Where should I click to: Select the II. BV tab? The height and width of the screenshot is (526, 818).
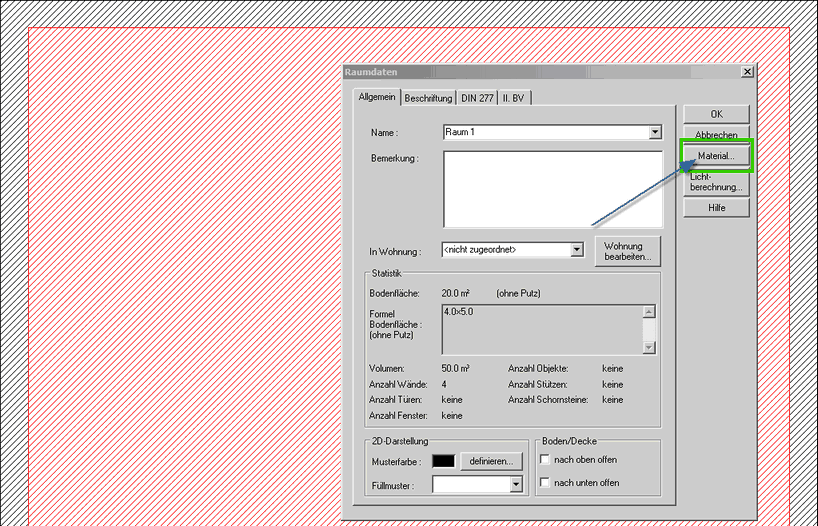tap(515, 98)
